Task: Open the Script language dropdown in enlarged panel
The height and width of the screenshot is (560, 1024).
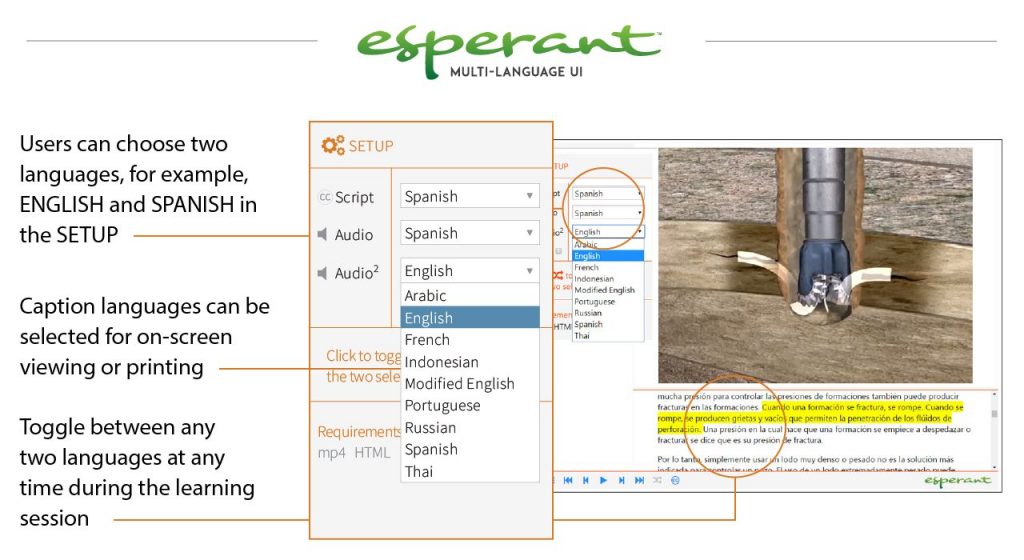Action: click(470, 196)
